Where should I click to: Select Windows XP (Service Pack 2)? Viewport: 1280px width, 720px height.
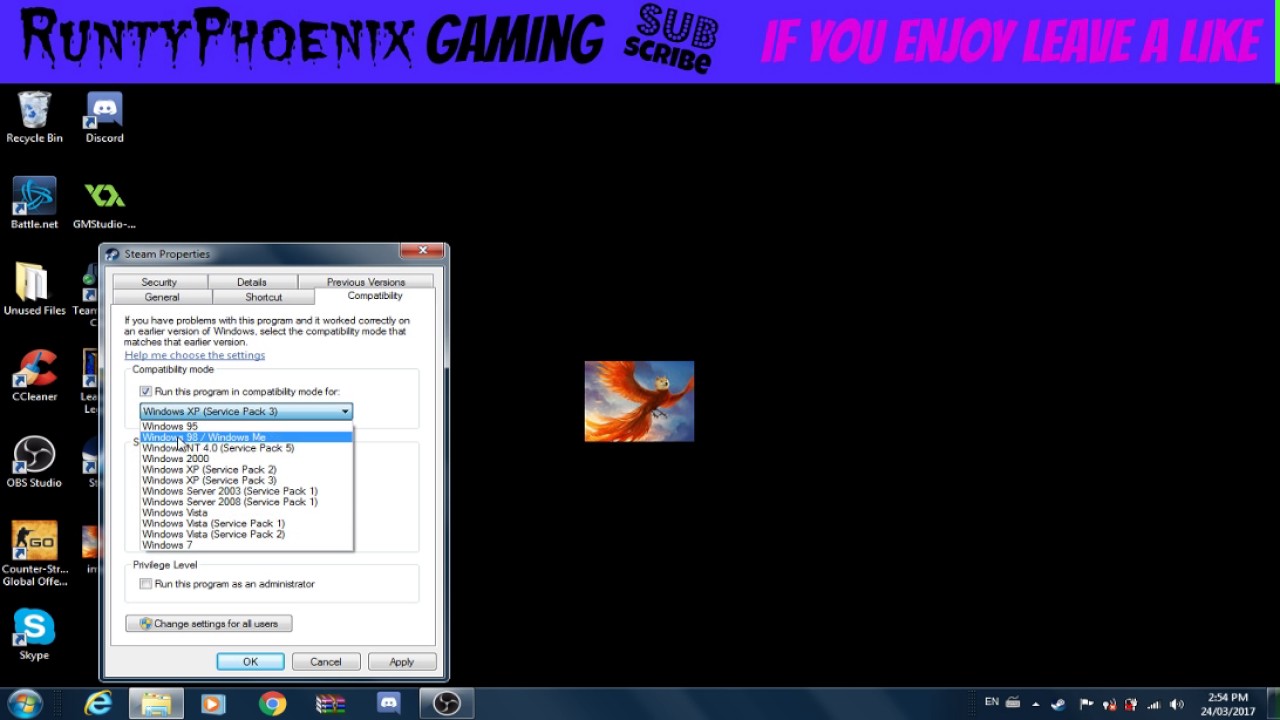[x=246, y=469]
